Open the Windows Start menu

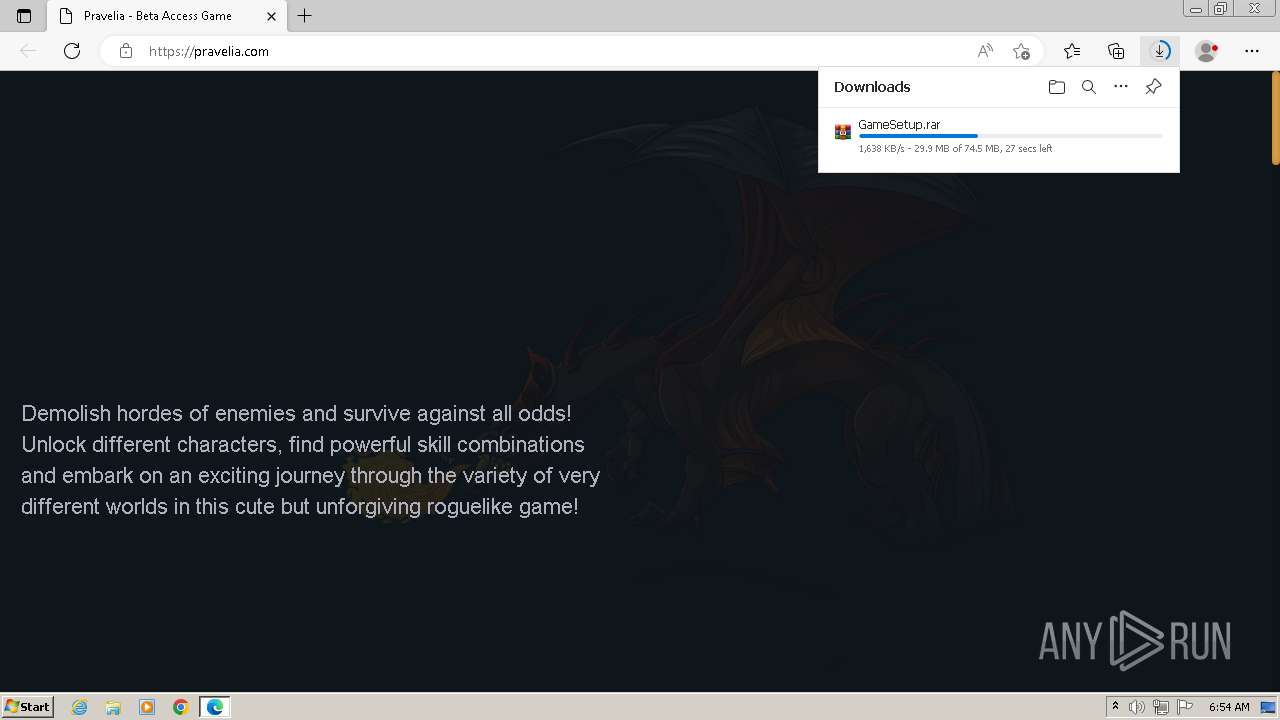coord(28,707)
